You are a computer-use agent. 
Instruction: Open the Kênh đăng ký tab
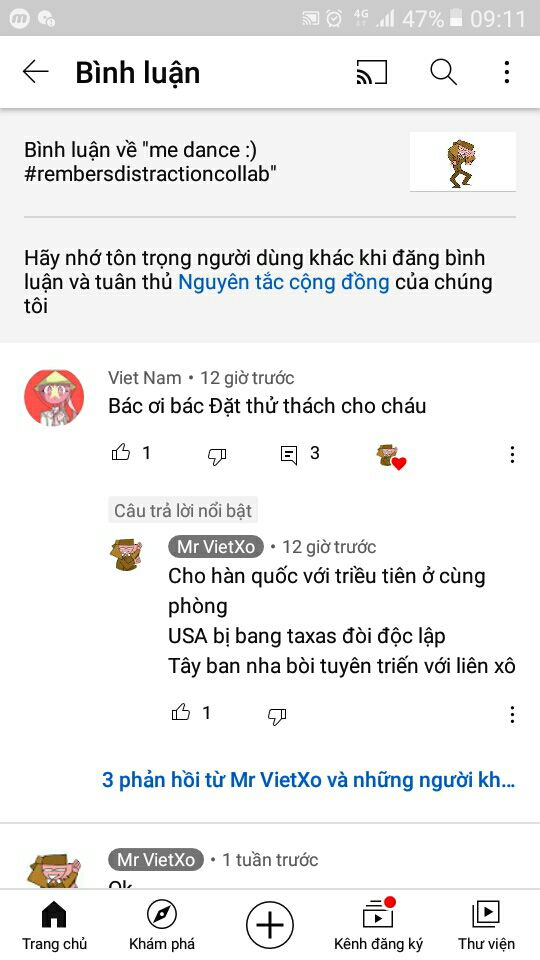[378, 926]
